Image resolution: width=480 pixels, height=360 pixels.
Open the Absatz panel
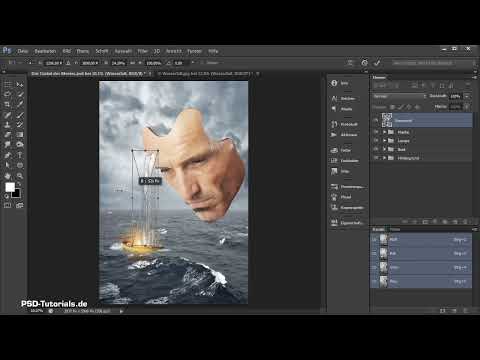click(x=342, y=109)
